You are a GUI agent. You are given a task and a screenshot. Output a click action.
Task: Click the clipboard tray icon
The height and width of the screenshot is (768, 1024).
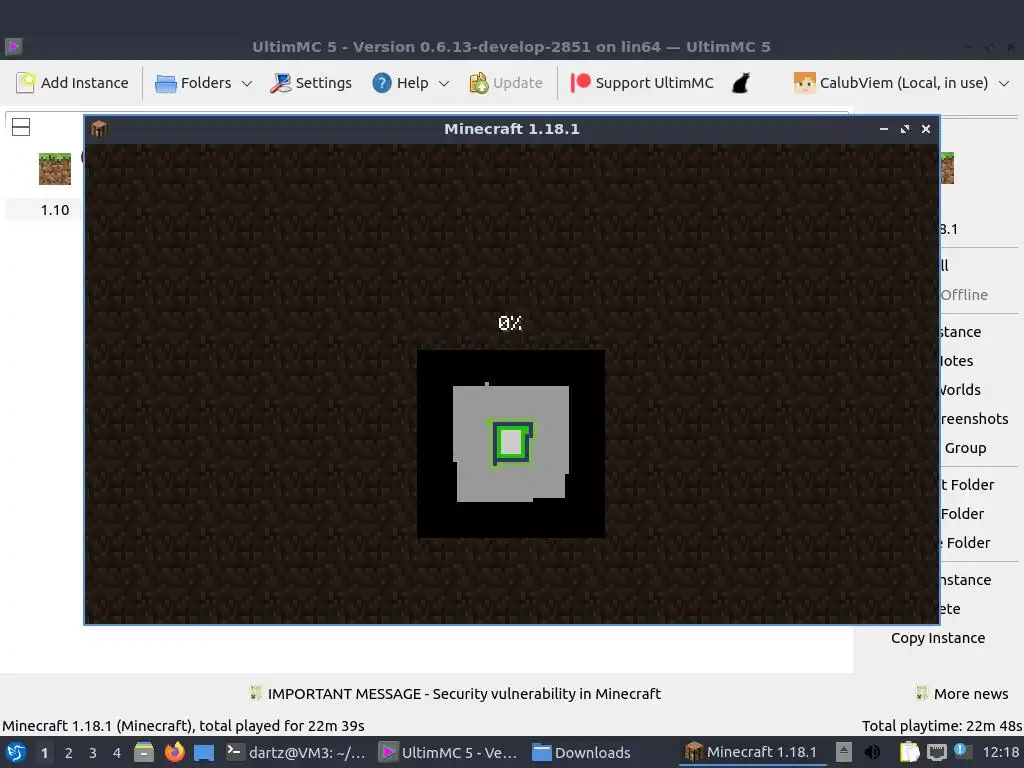coord(909,752)
